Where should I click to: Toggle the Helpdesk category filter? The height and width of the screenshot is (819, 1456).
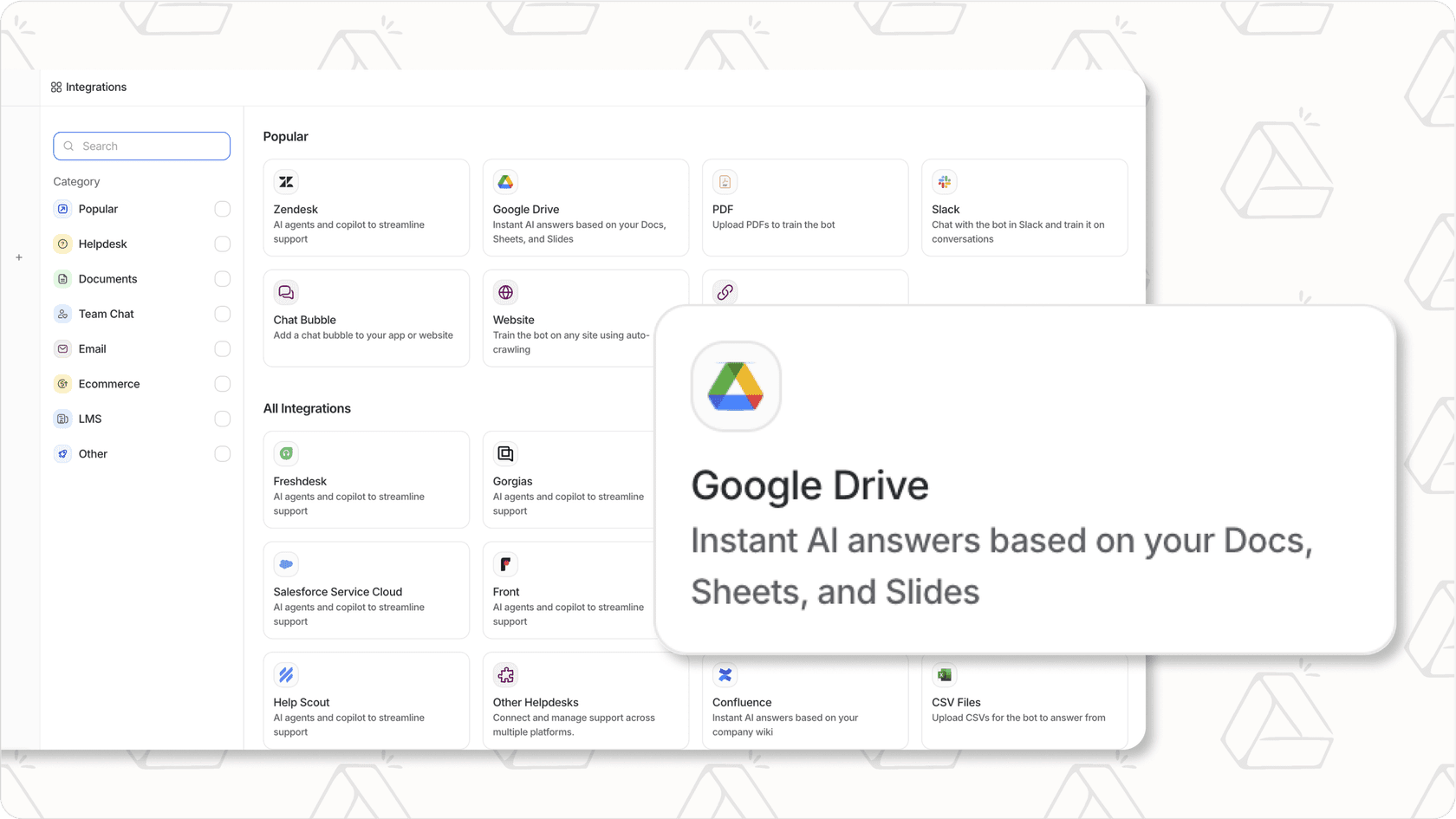point(223,244)
